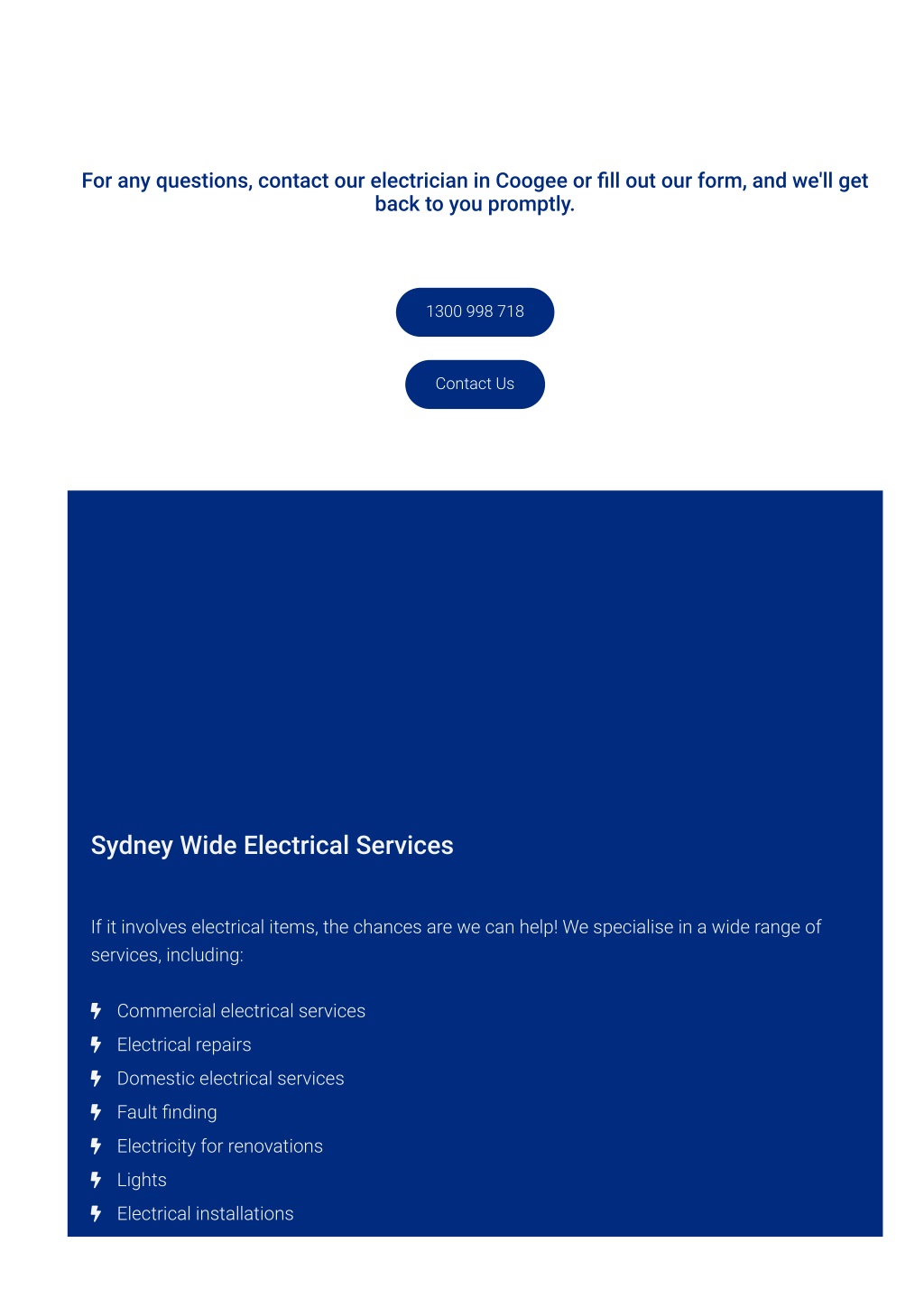Screen dimensions: 924x1308
Task: Call the 1300 998 718 button
Action: pyautogui.click(x=475, y=312)
